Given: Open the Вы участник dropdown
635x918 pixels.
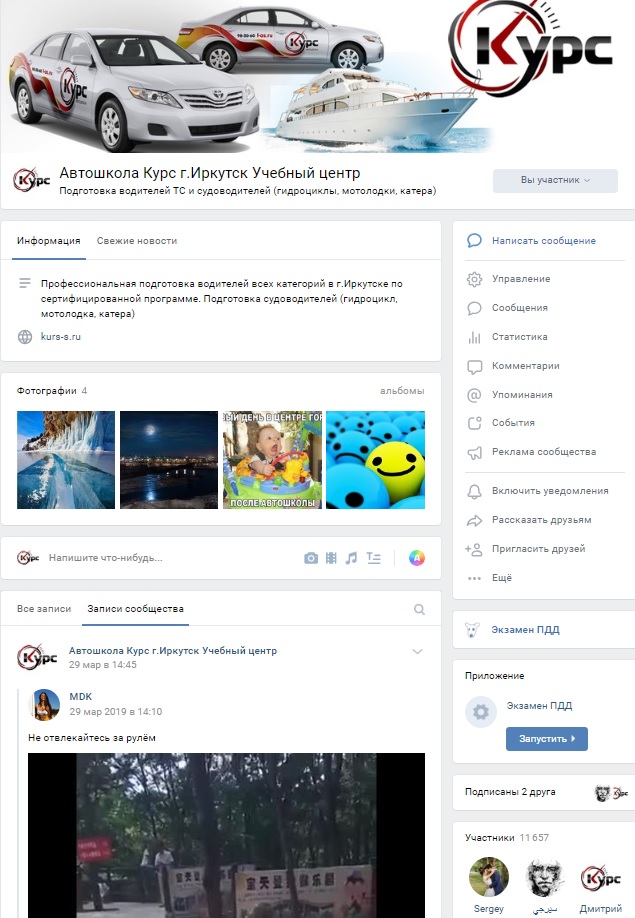Looking at the screenshot, I should 555,180.
